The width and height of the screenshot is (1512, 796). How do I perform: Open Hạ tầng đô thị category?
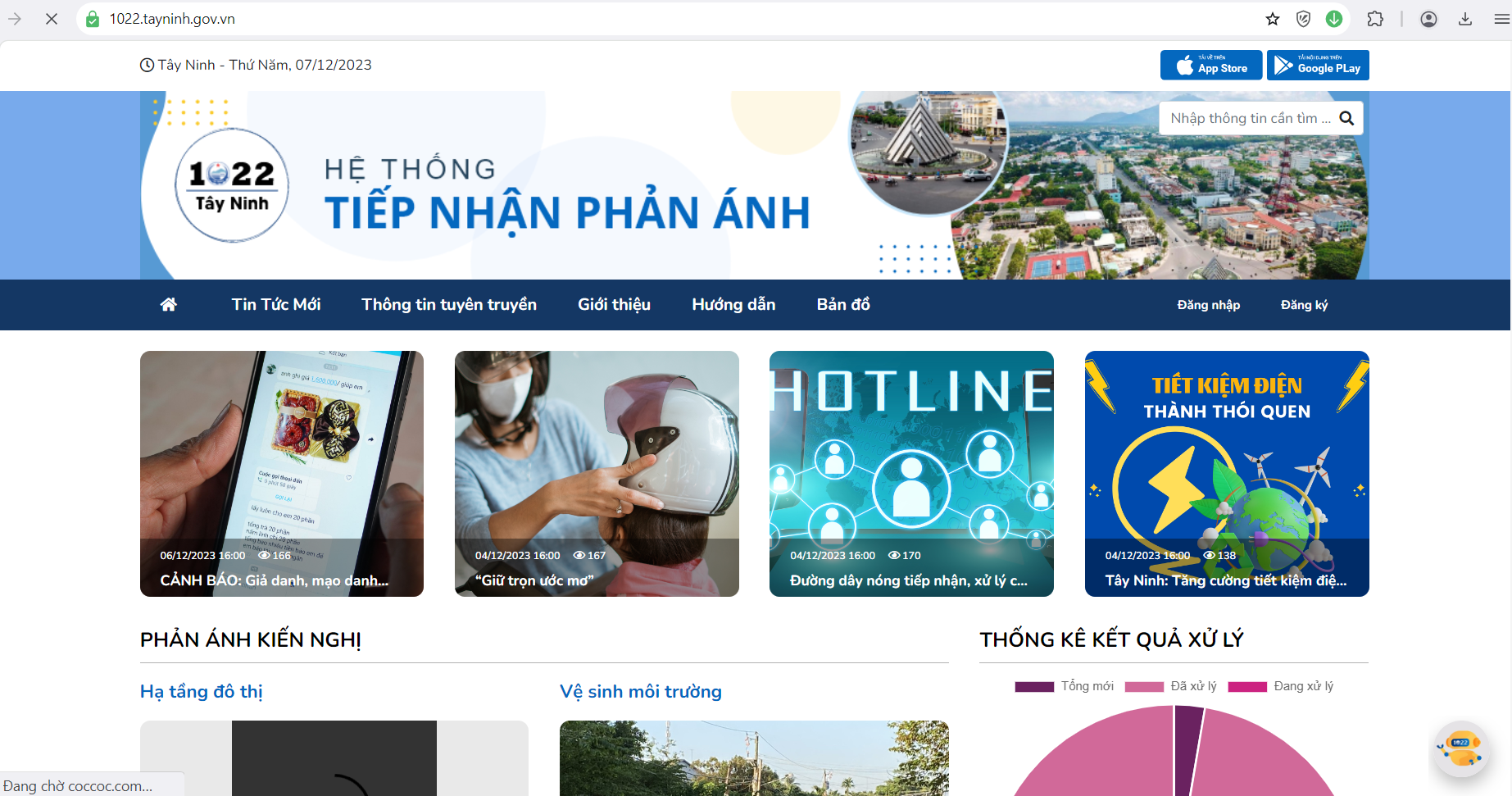[x=202, y=692]
